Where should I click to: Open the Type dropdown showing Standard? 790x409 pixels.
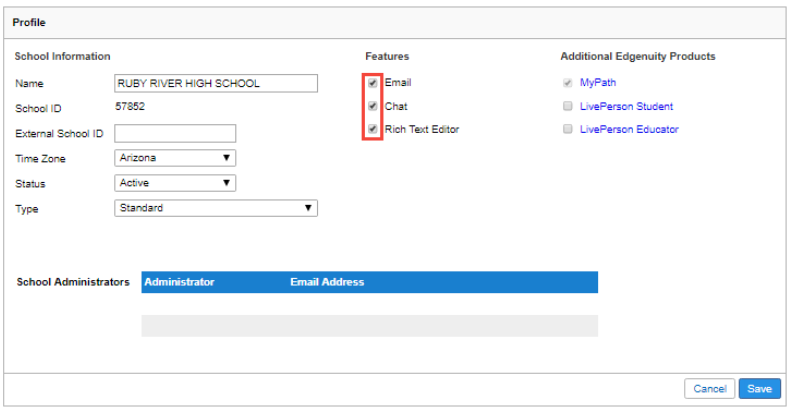(x=216, y=208)
